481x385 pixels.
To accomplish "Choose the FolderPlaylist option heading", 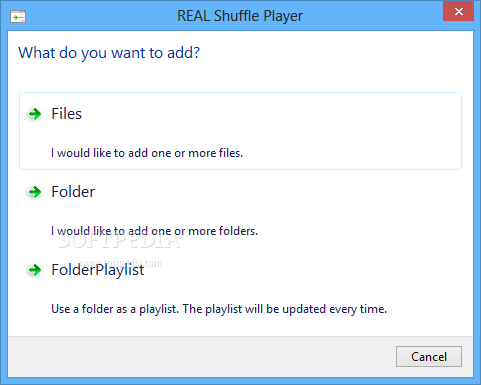I will tap(98, 270).
